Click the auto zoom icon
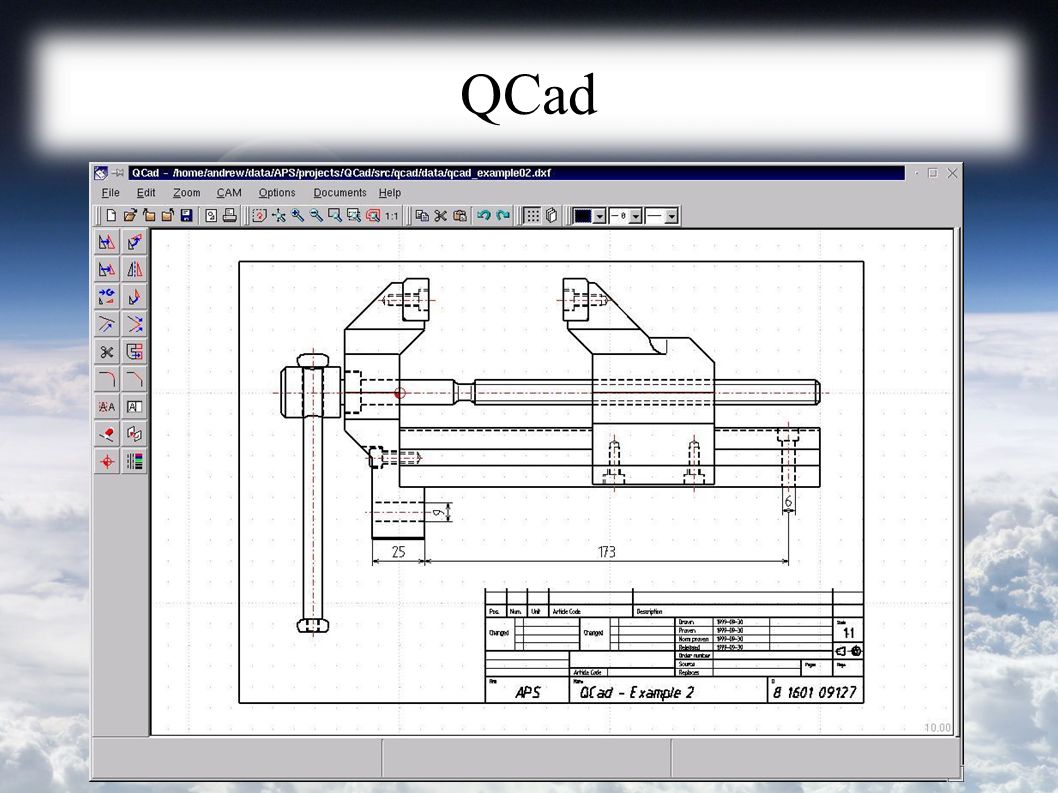1058x793 pixels. pos(278,215)
